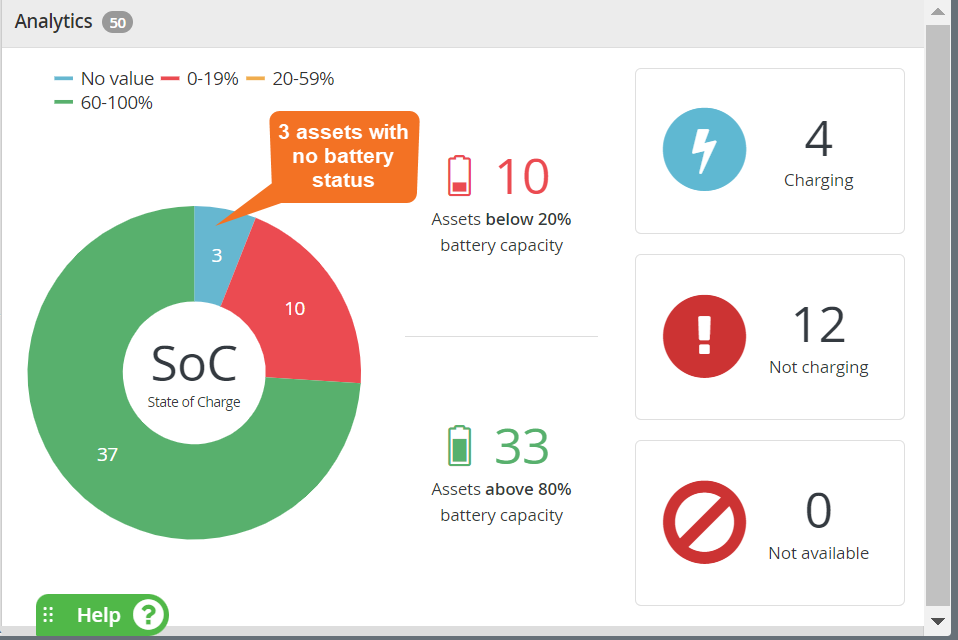Select the blue 3 donut segment
This screenshot has width=958, height=640.
(217, 255)
